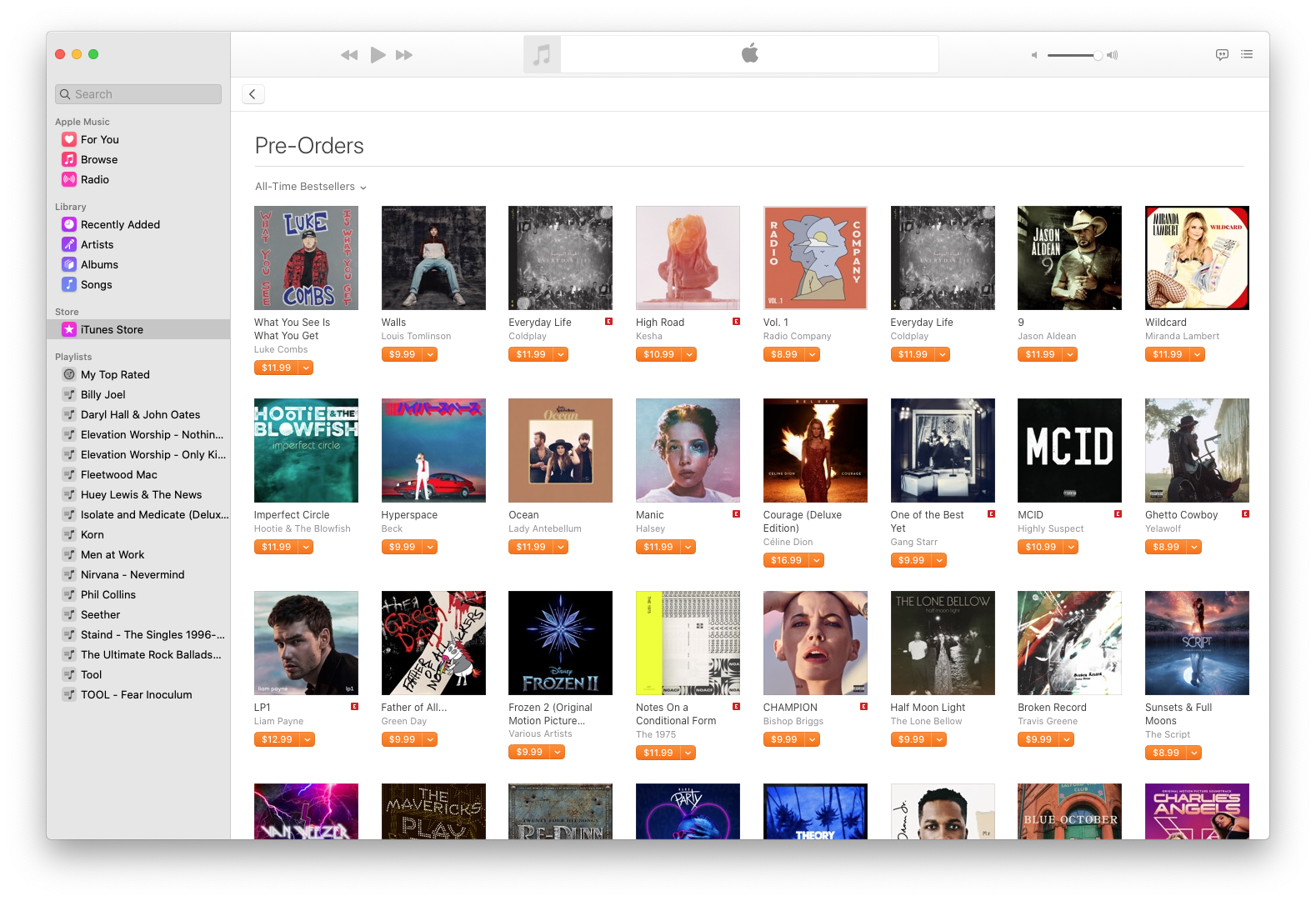Open the Up Next list icon
The width and height of the screenshot is (1316, 901).
coord(1247,54)
